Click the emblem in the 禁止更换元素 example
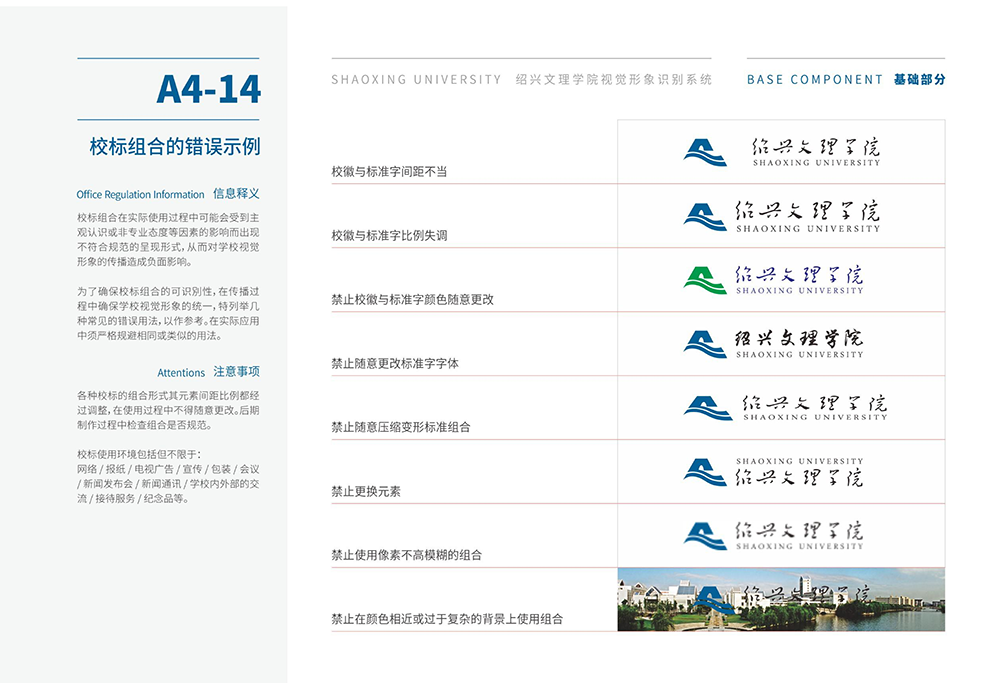Viewport: 1000px width, 683px height. coord(705,472)
